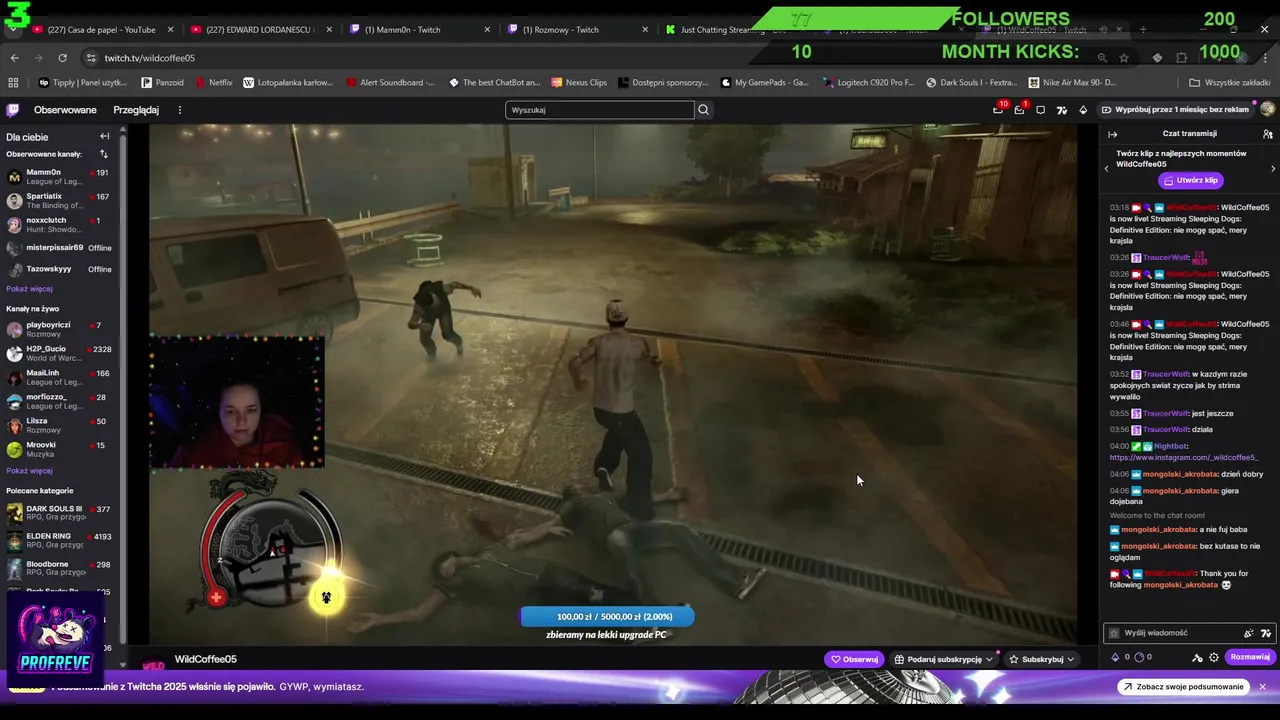Open the three-dot more menu
Image resolution: width=1280 pixels, height=720 pixels.
click(x=180, y=110)
